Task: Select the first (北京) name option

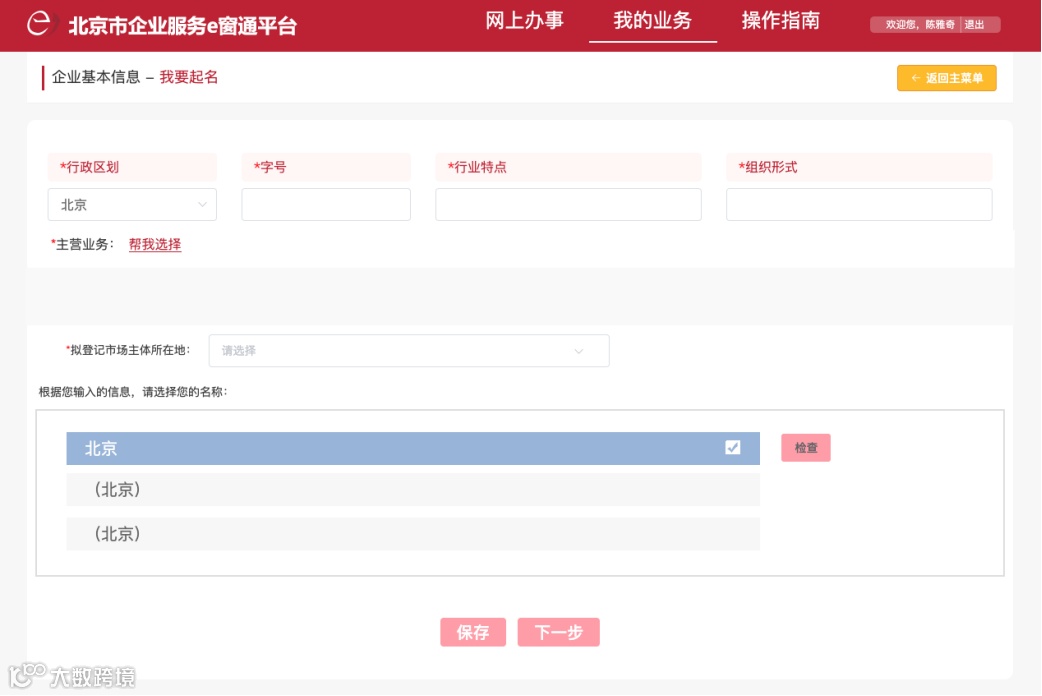Action: 413,490
